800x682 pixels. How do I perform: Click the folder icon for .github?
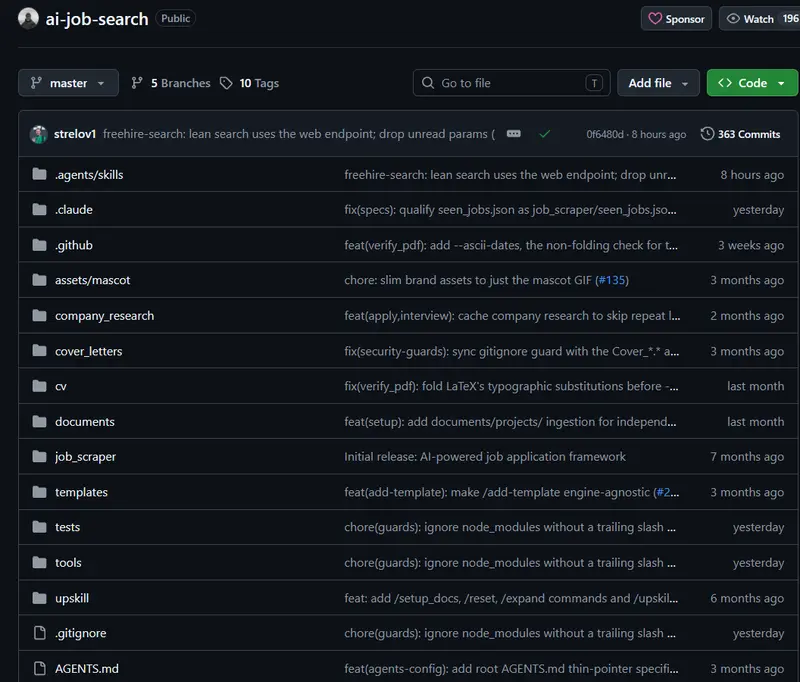tap(39, 245)
